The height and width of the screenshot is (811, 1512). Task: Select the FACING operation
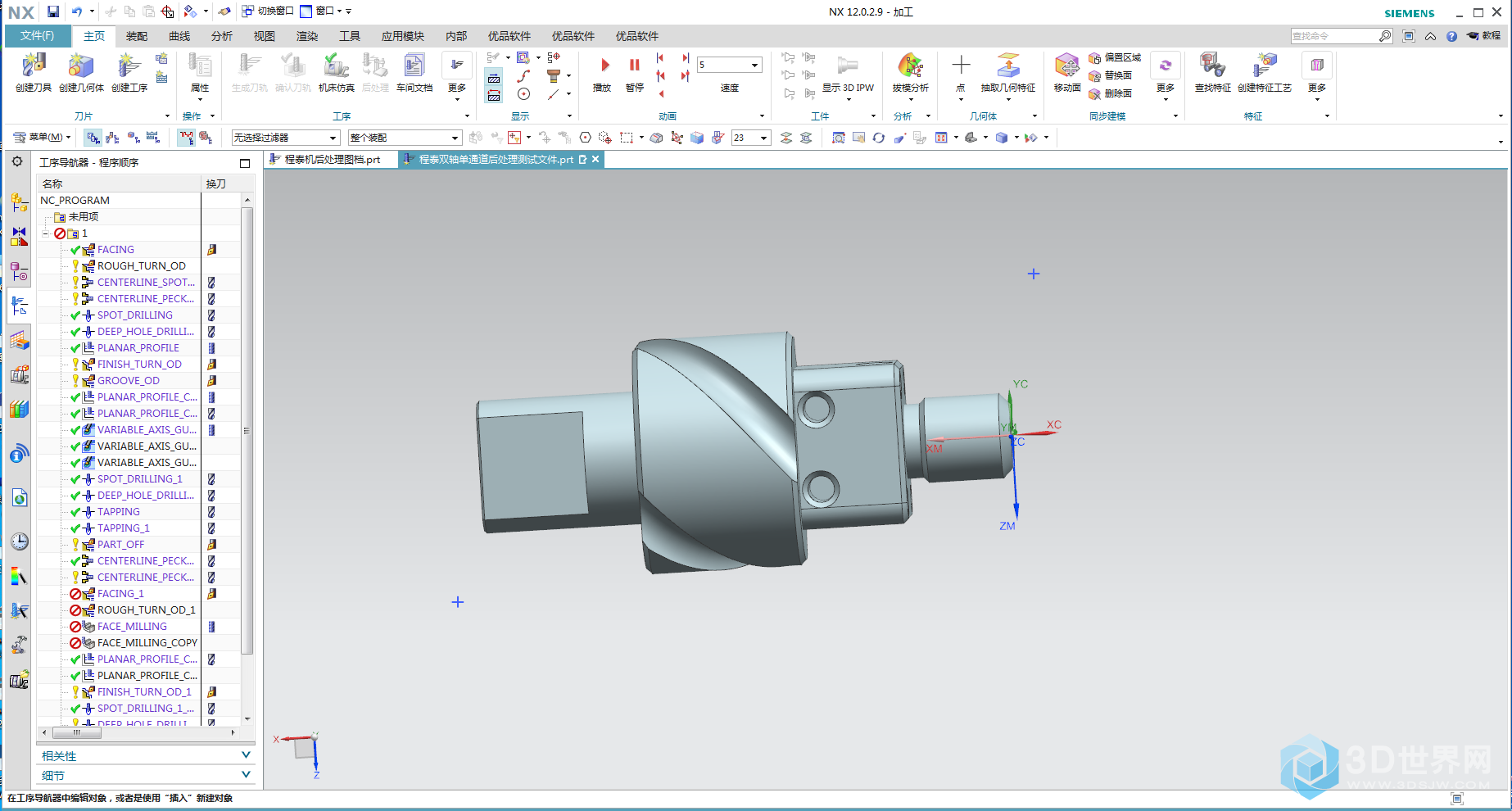click(x=115, y=250)
